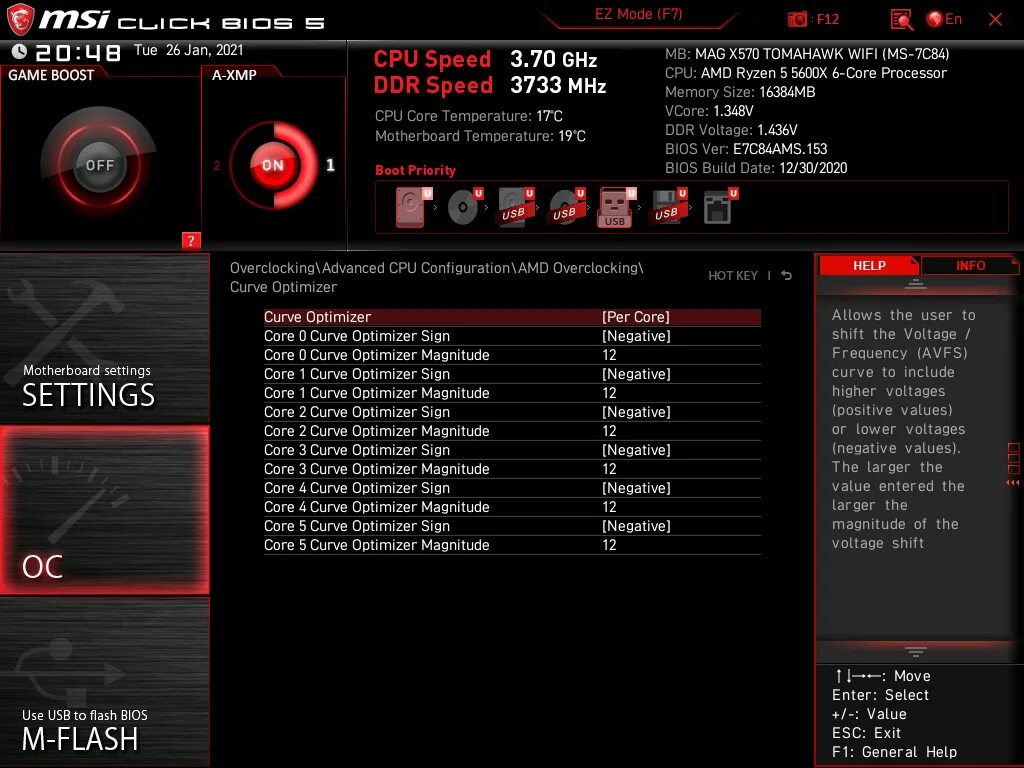Toggle the Game Boost OFF knob
The height and width of the screenshot is (768, 1024).
click(99, 165)
